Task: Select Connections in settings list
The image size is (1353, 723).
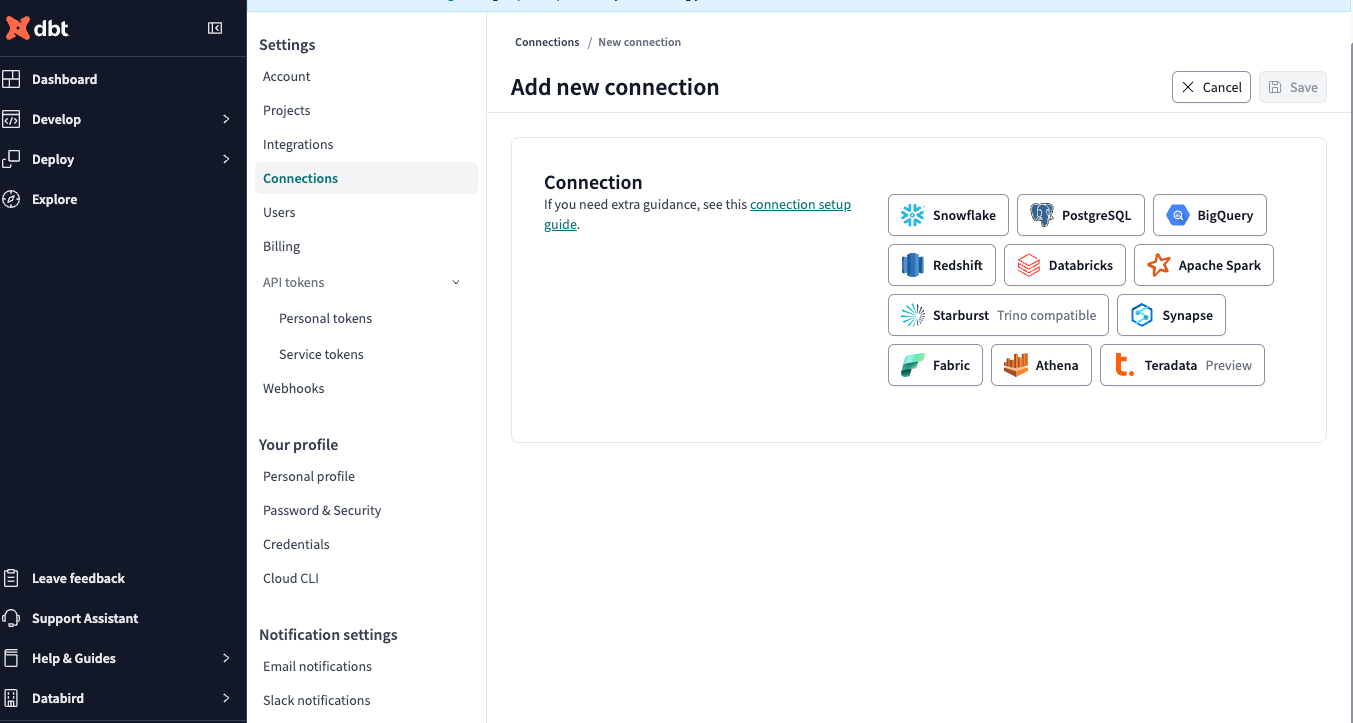Action: (366, 178)
